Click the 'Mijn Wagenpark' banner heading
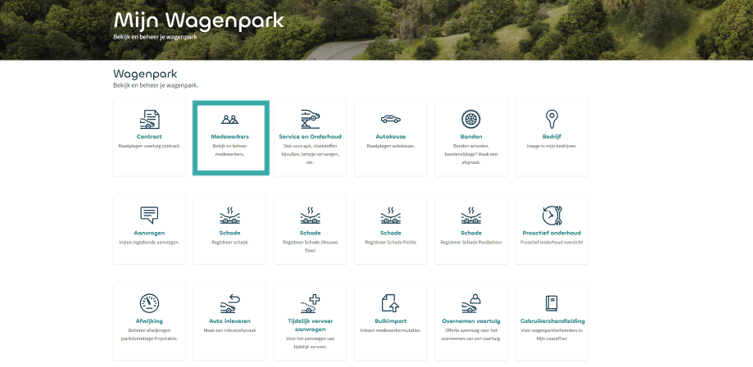Screen dimensions: 753x367 tap(199, 22)
